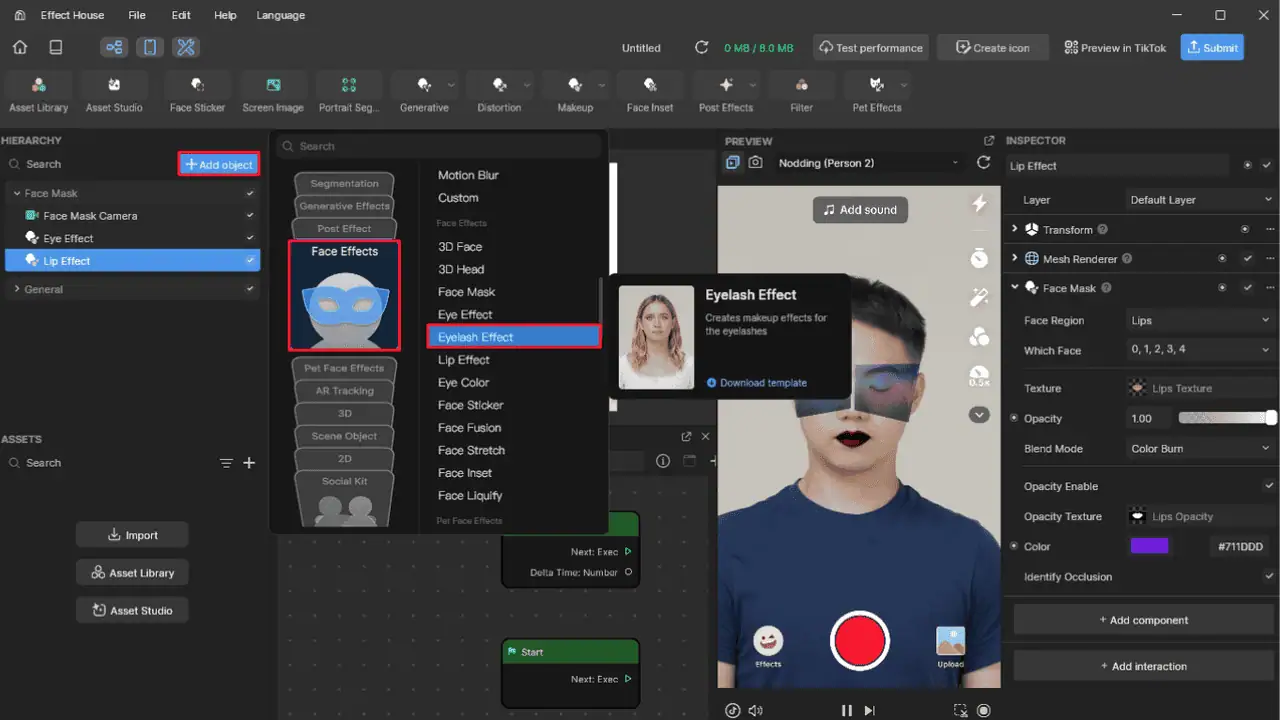Toggle the Identify Occlusion checkbox
1280x720 pixels.
1269,576
